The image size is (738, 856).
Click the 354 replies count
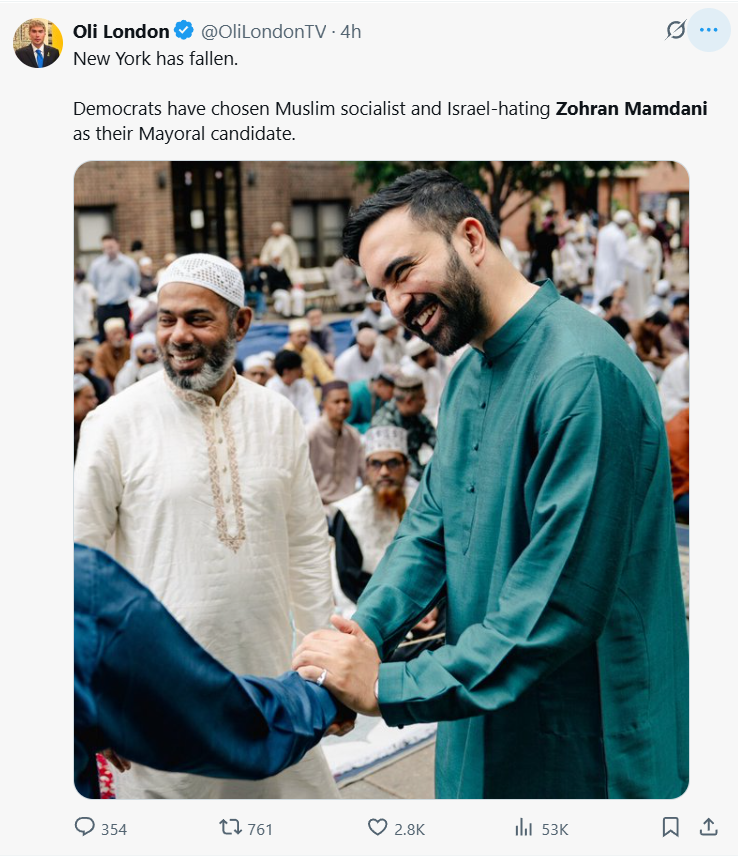click(114, 829)
